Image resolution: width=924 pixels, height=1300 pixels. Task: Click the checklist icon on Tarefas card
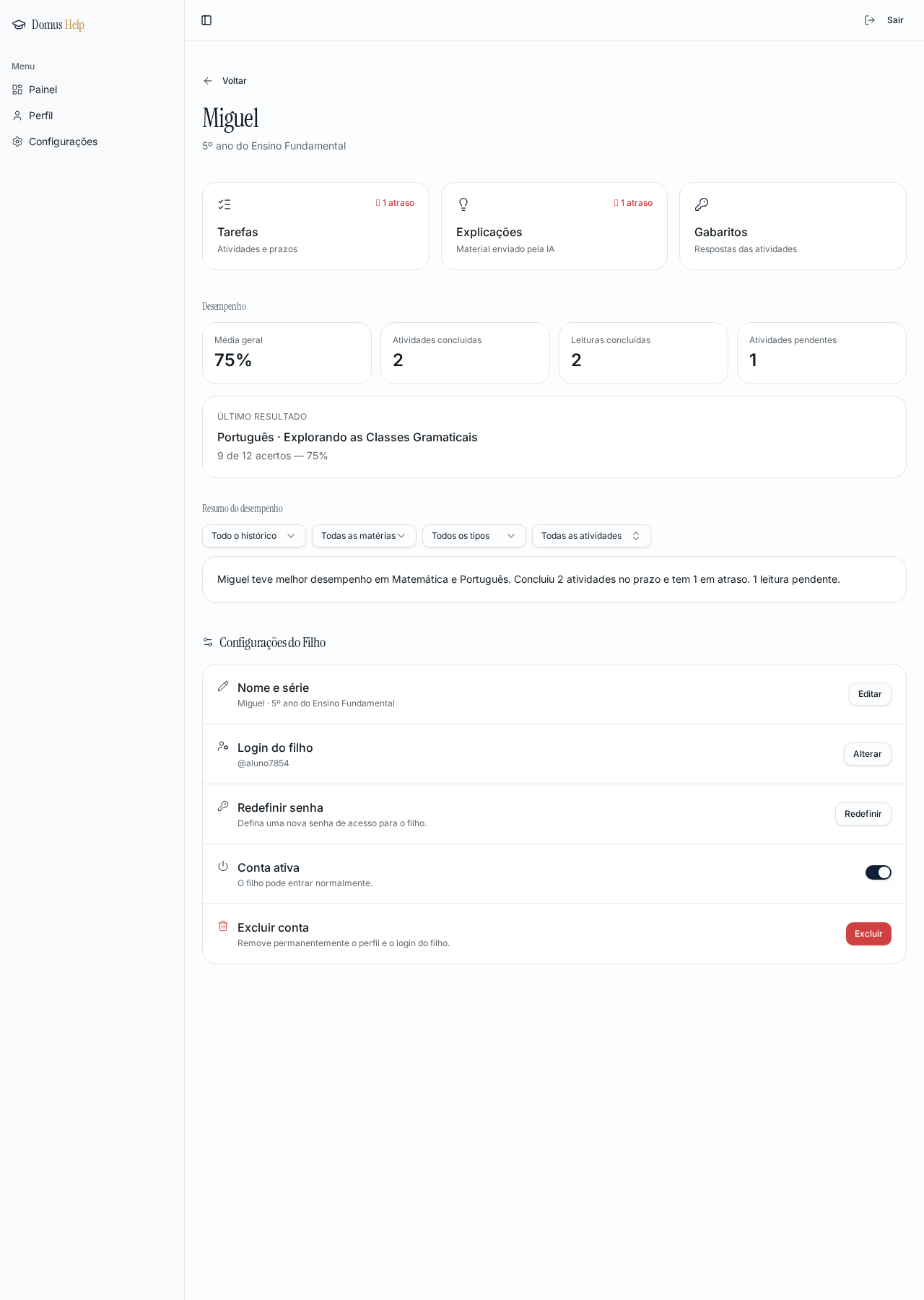[225, 204]
